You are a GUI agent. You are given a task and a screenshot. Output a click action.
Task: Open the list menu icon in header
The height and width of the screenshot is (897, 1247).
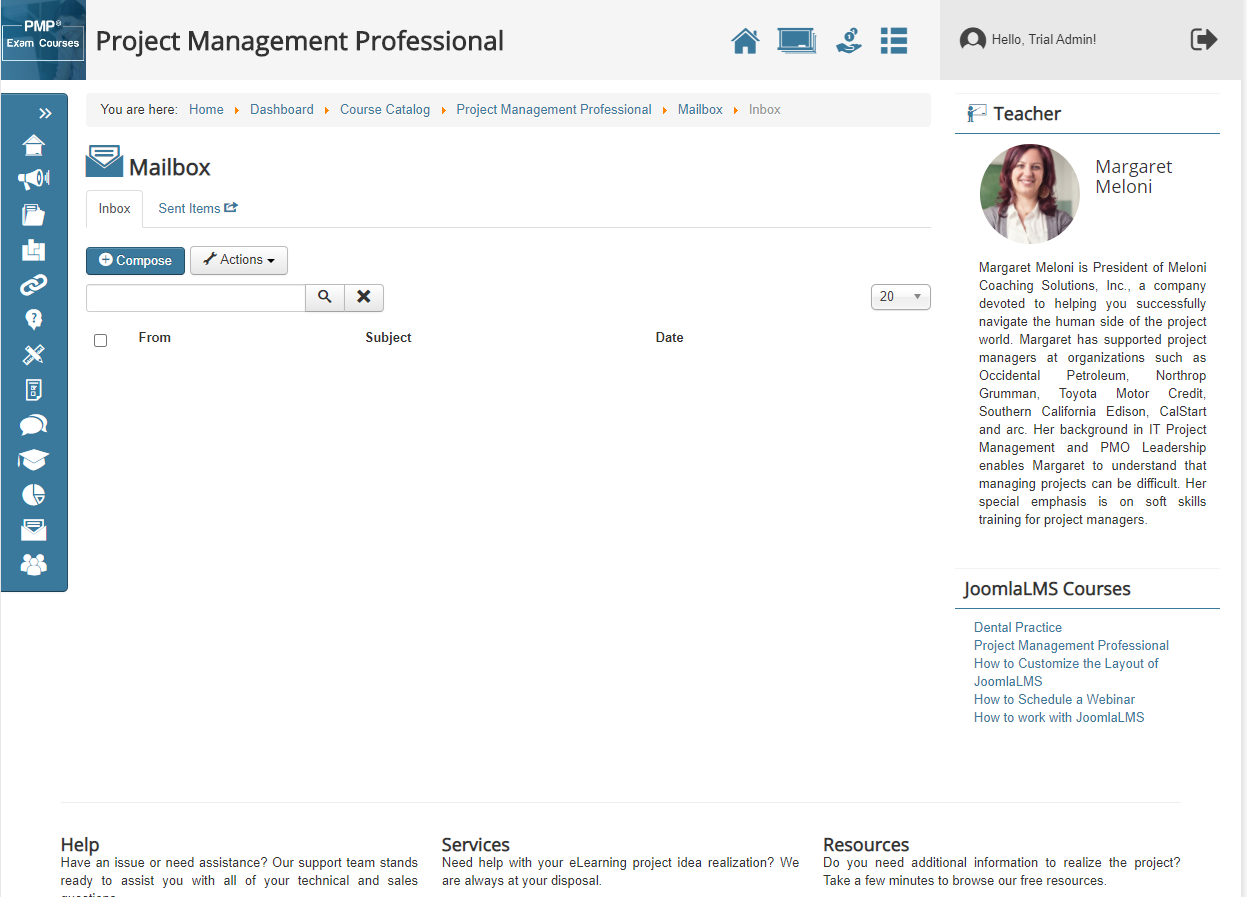pos(894,41)
